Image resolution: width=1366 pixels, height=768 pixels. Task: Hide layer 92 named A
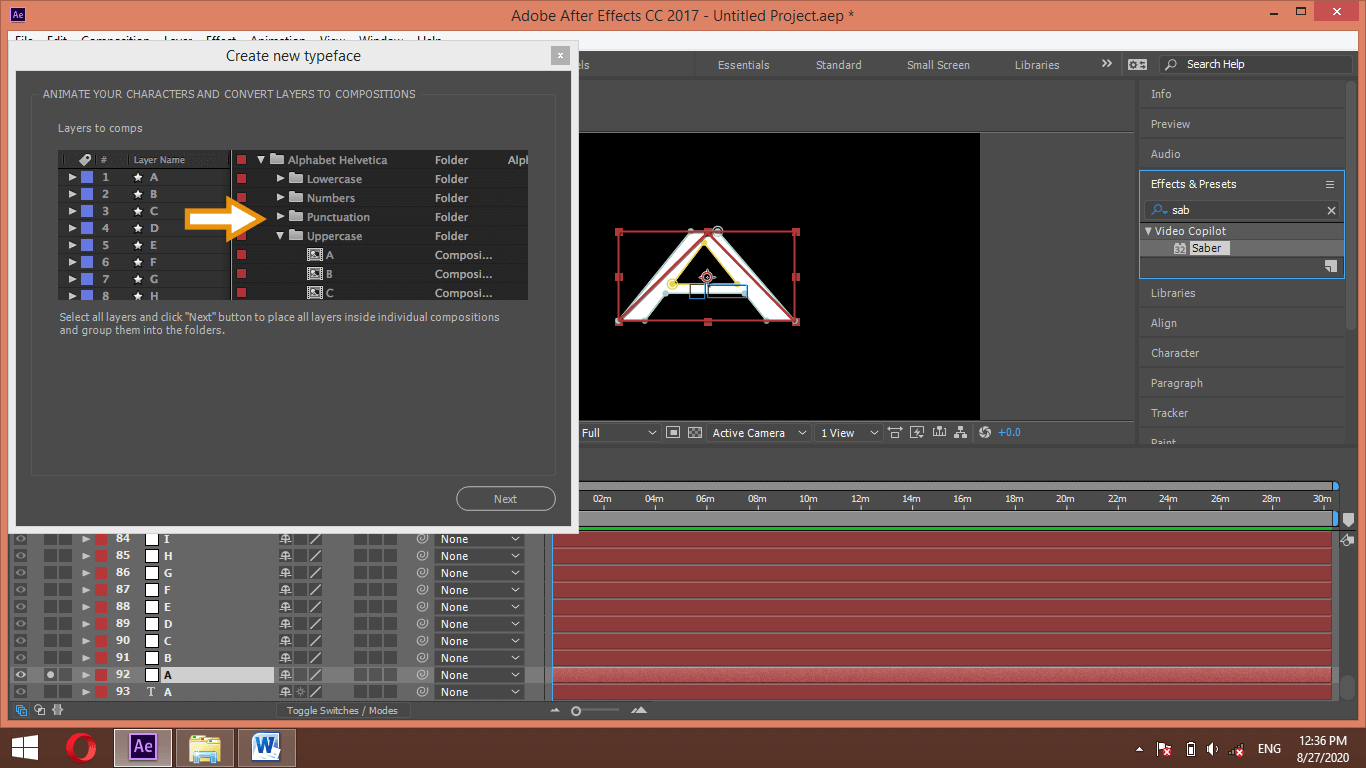(x=20, y=674)
